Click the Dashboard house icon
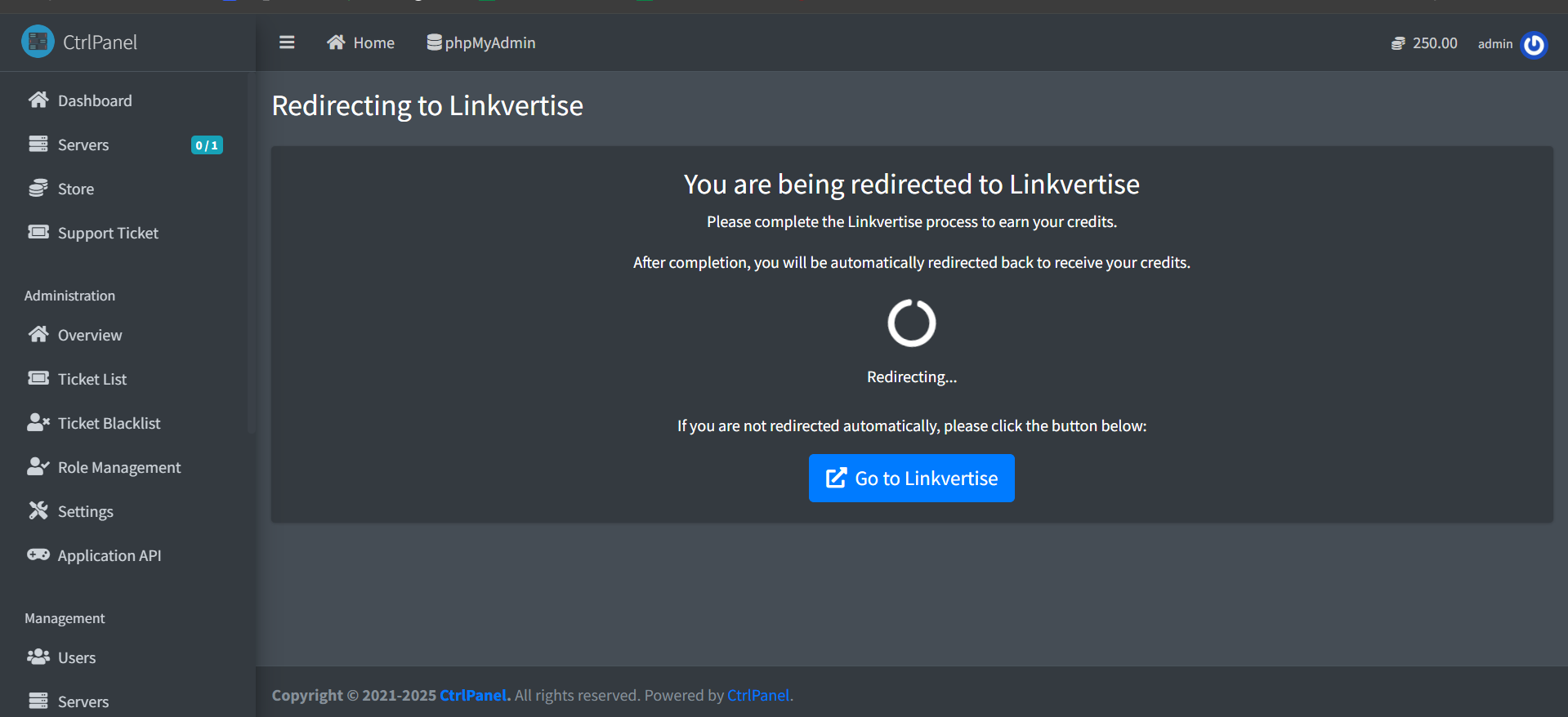The height and width of the screenshot is (717, 1568). (x=38, y=100)
